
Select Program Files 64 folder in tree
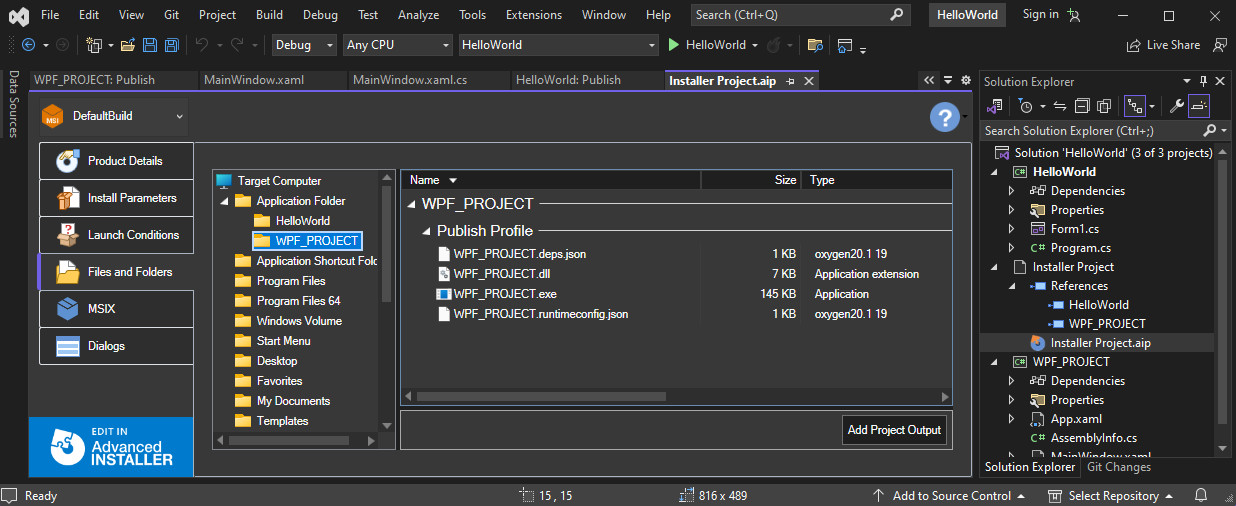[298, 301]
